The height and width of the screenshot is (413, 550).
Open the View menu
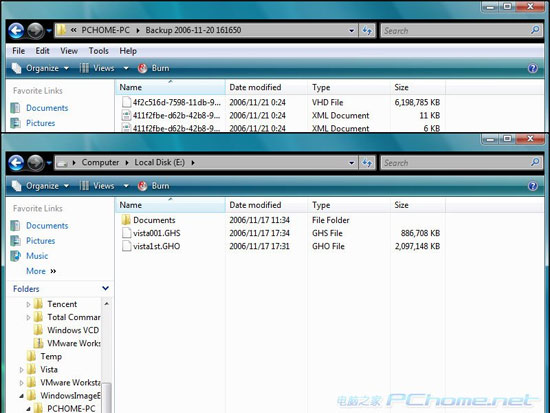(69, 51)
